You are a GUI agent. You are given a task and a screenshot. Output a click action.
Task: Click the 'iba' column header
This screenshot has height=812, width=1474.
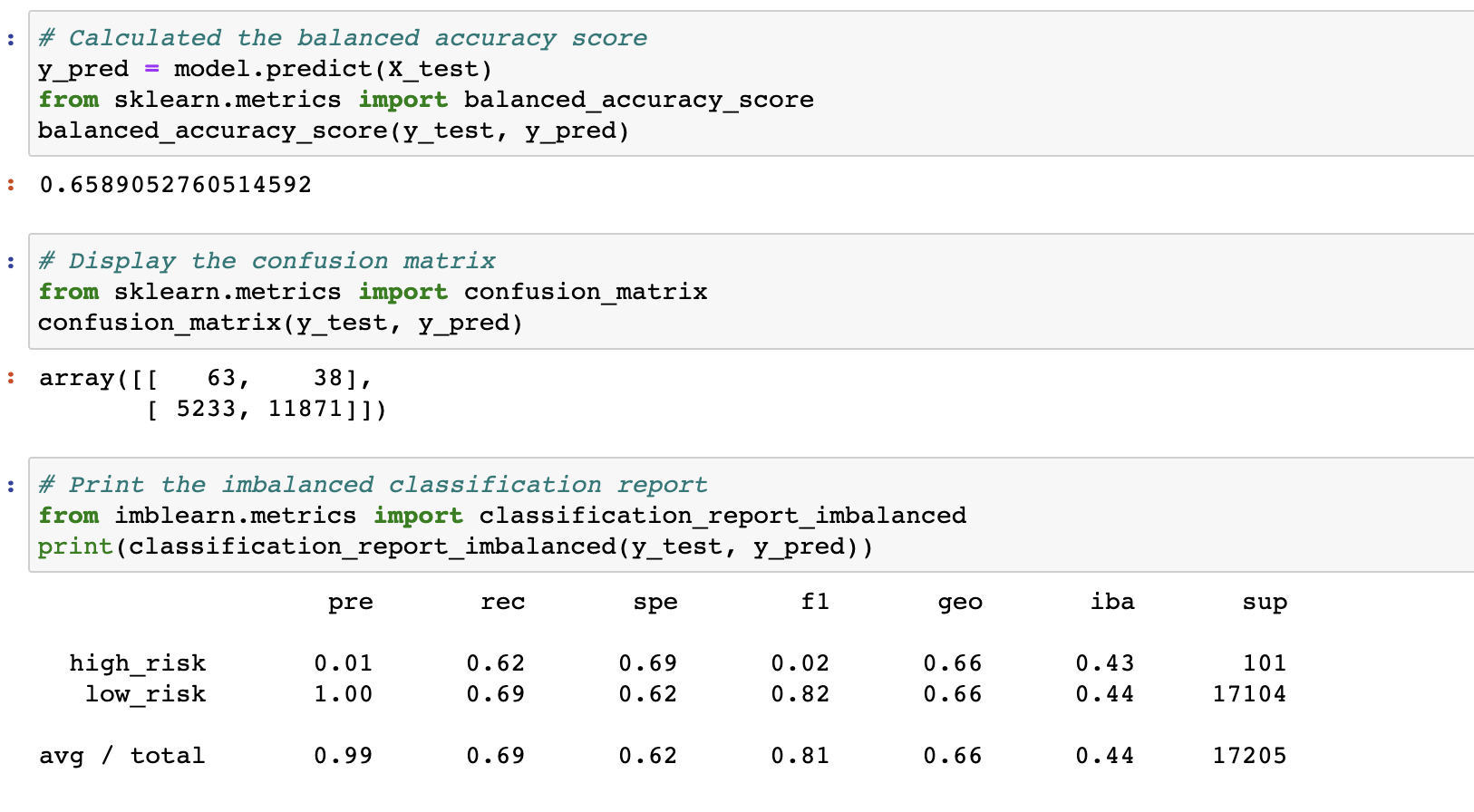(x=1112, y=602)
